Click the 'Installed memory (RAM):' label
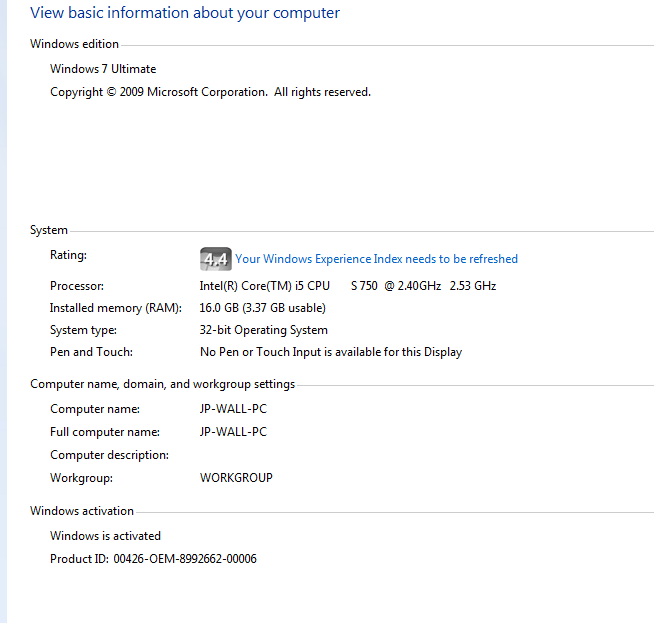Screen dimensions: 654x623 pyautogui.click(x=116, y=308)
